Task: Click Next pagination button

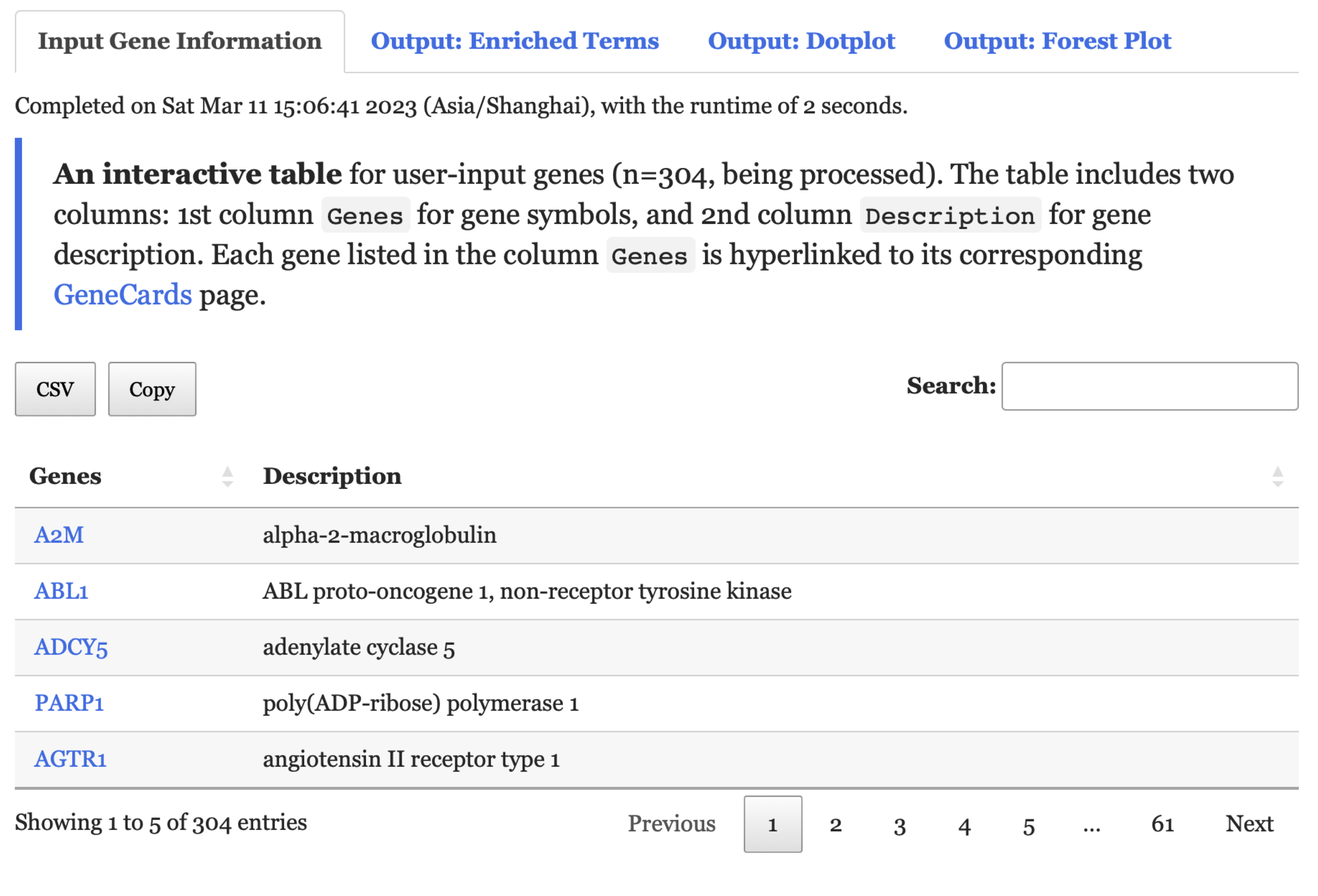Action: 1249,824
